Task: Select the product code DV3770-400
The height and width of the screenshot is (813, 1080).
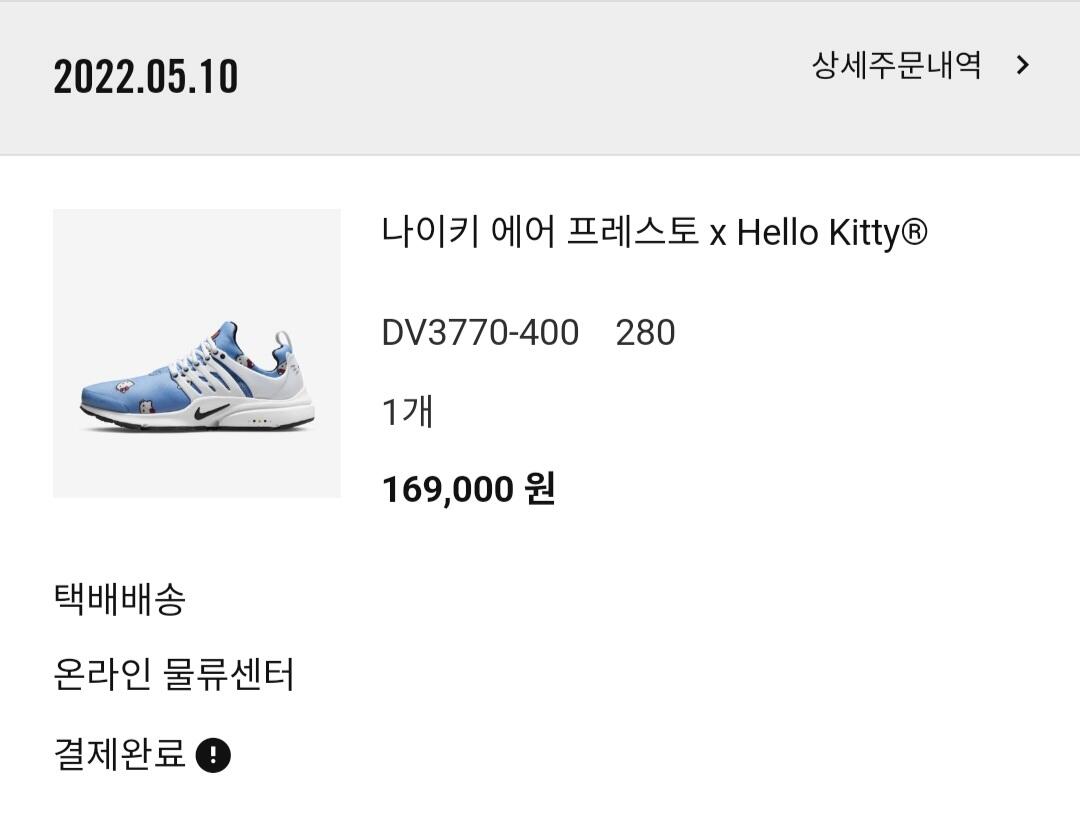Action: (x=480, y=333)
